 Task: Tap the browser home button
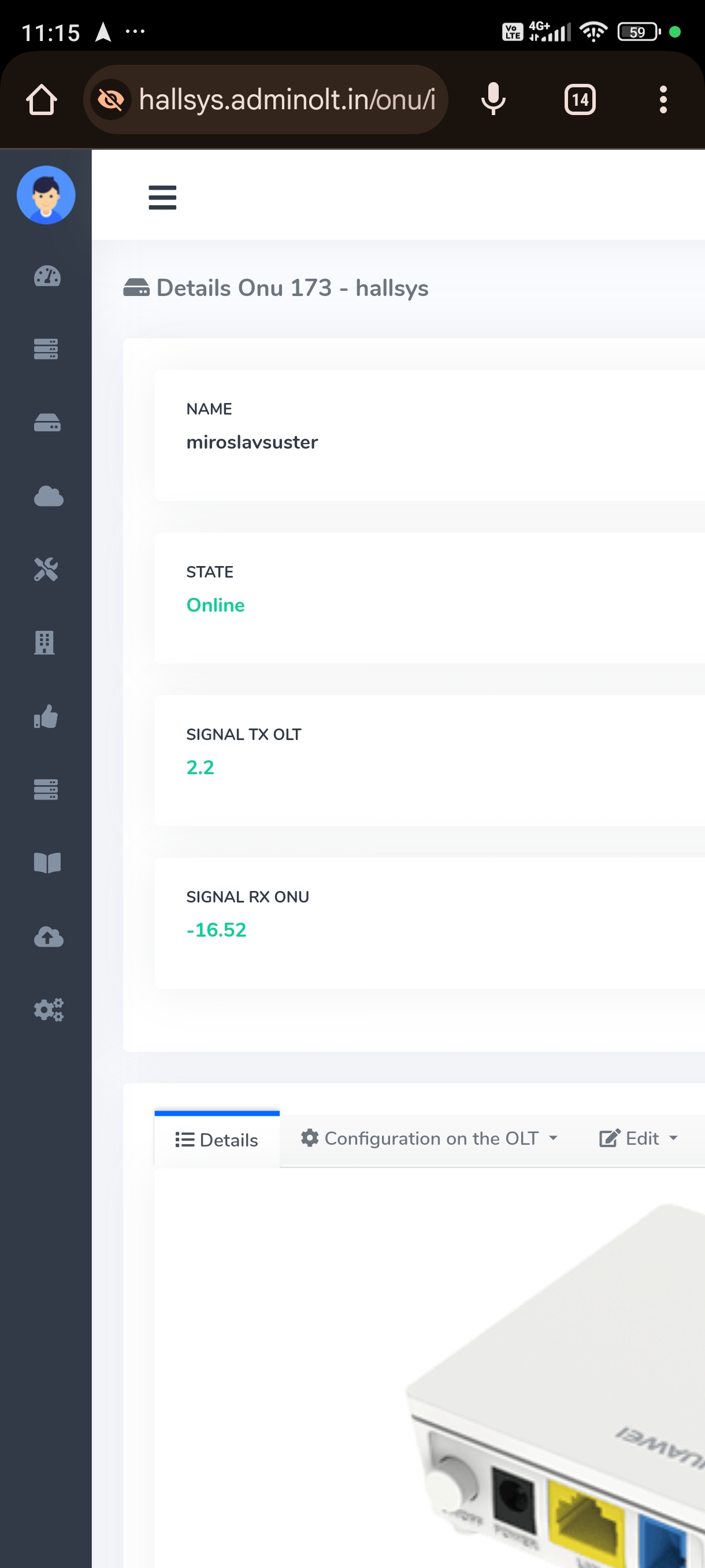point(42,99)
